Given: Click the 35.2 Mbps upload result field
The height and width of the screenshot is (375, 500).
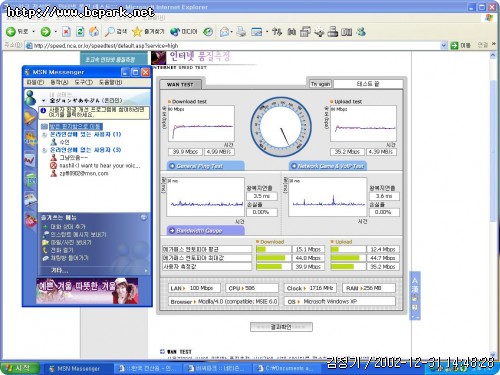Looking at the screenshot, I should click(x=347, y=152).
